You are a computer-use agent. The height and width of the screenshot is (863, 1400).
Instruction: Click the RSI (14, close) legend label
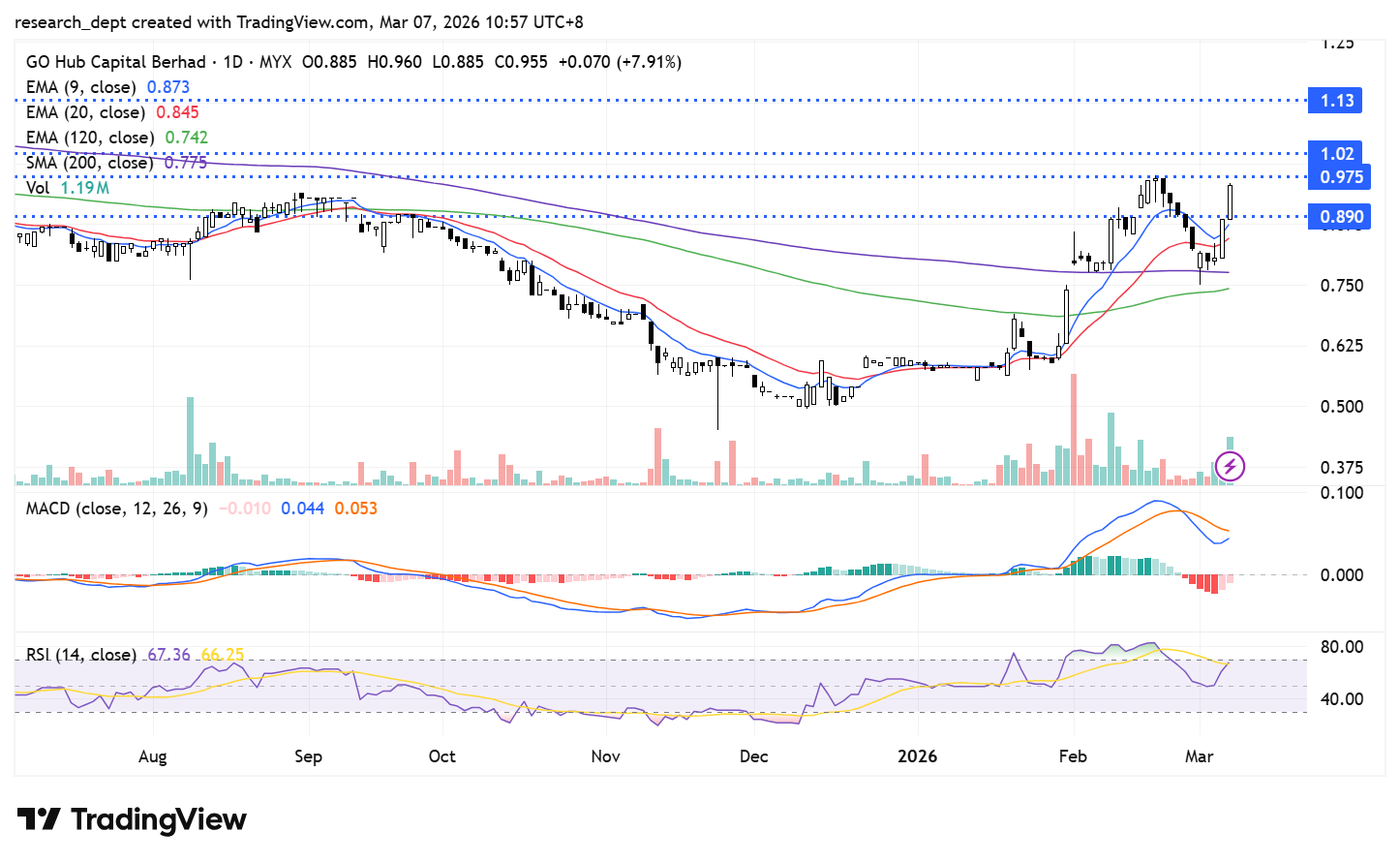80,655
